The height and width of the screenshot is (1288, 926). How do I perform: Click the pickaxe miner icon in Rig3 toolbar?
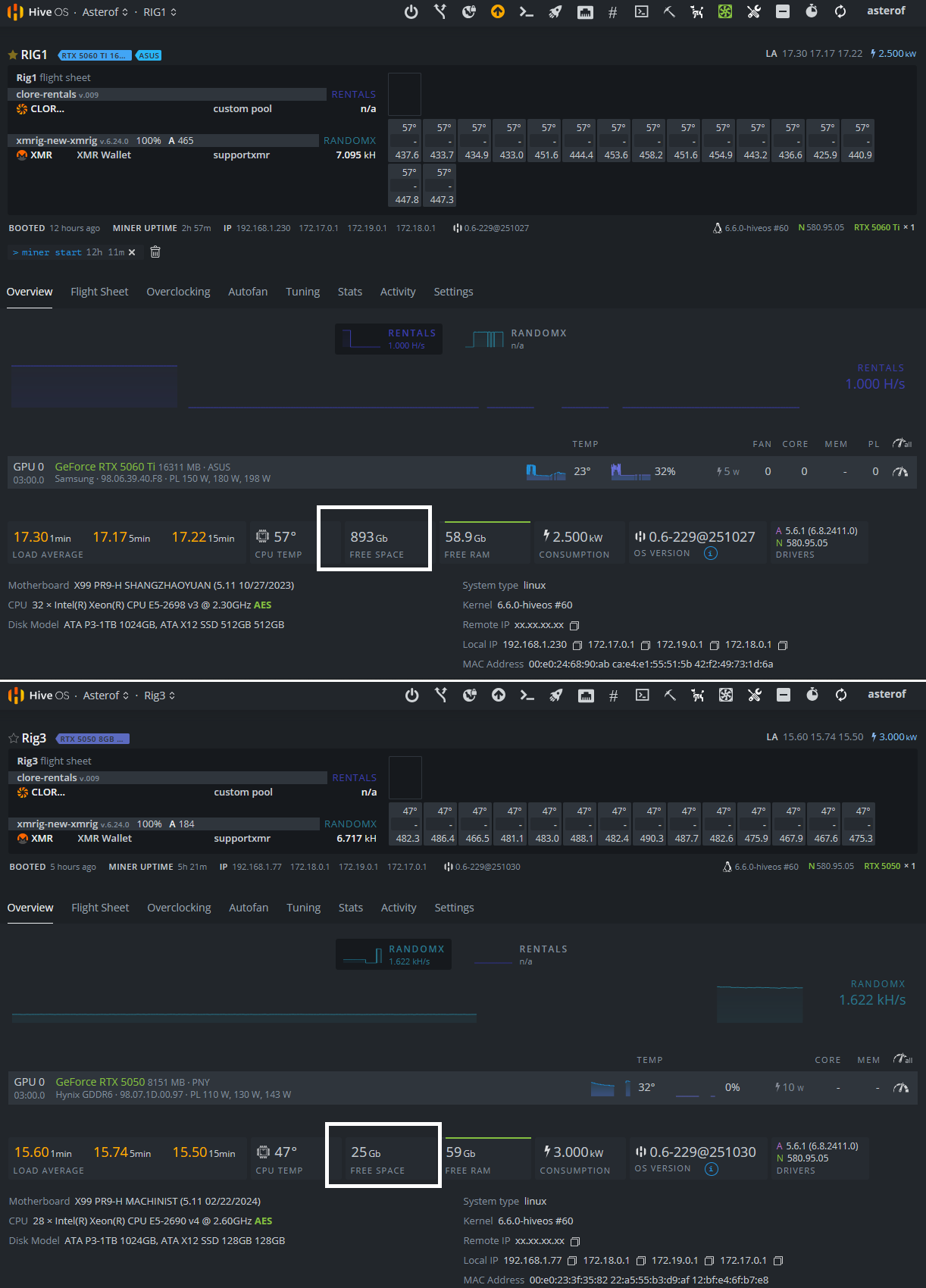tap(670, 696)
